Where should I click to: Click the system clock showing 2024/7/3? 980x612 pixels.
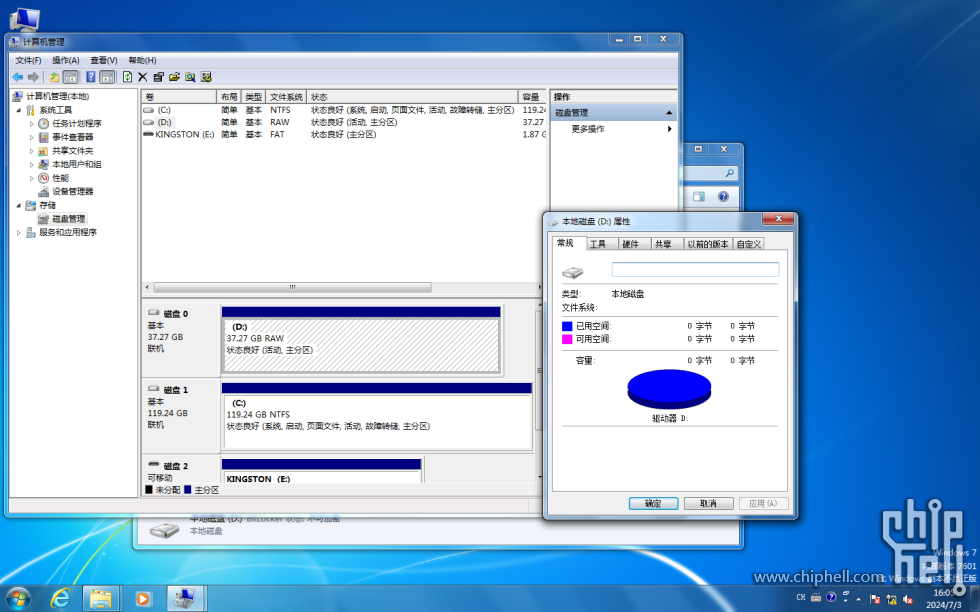[x=944, y=599]
